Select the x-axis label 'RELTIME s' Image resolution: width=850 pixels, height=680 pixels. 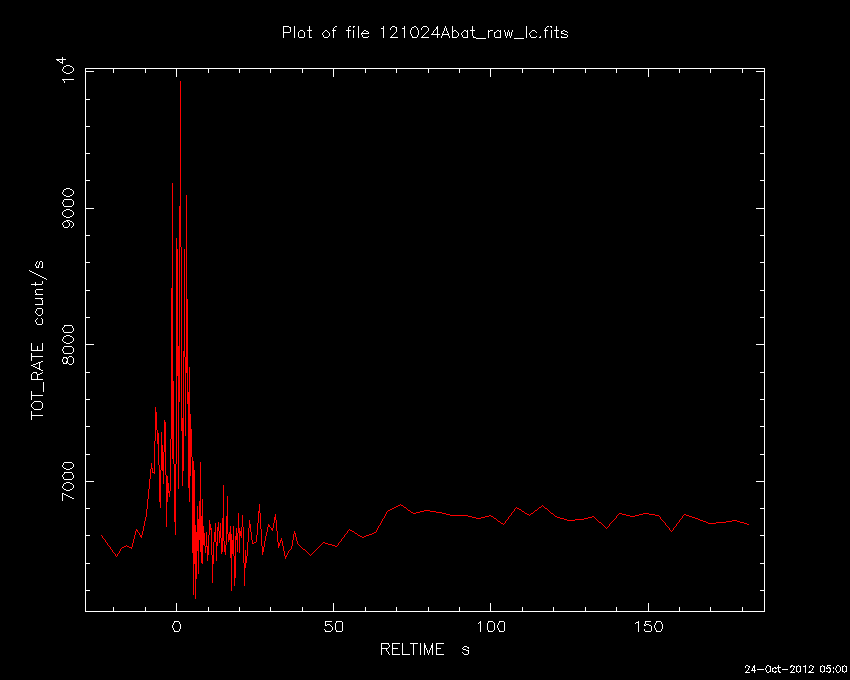tap(424, 649)
